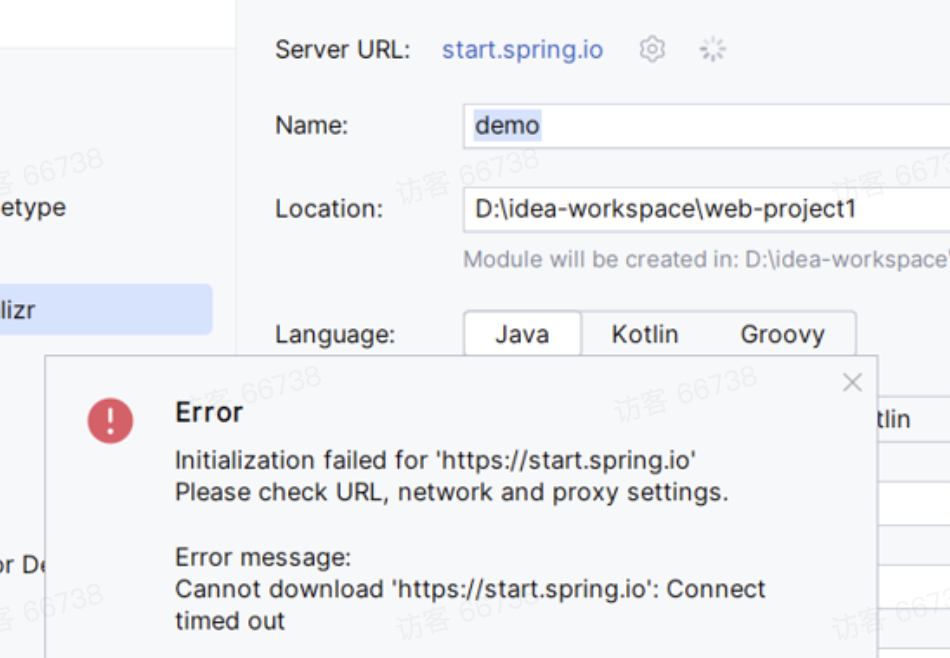Click the loading spinner beside Server URL
The width and height of the screenshot is (950, 658).
[712, 49]
